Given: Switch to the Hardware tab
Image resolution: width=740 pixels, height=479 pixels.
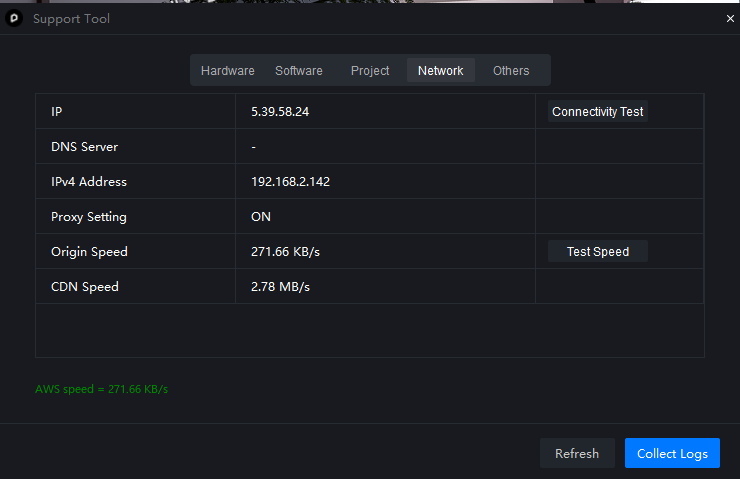Looking at the screenshot, I should [227, 71].
